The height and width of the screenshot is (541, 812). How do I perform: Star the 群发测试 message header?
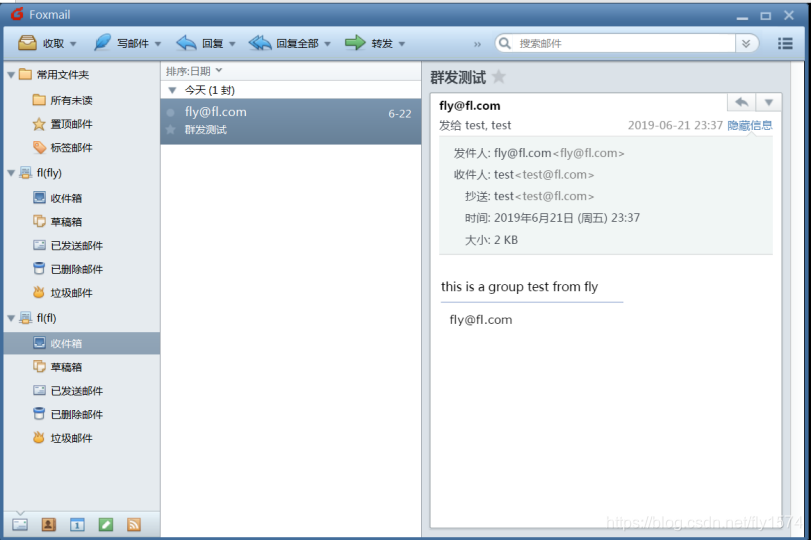pos(499,77)
